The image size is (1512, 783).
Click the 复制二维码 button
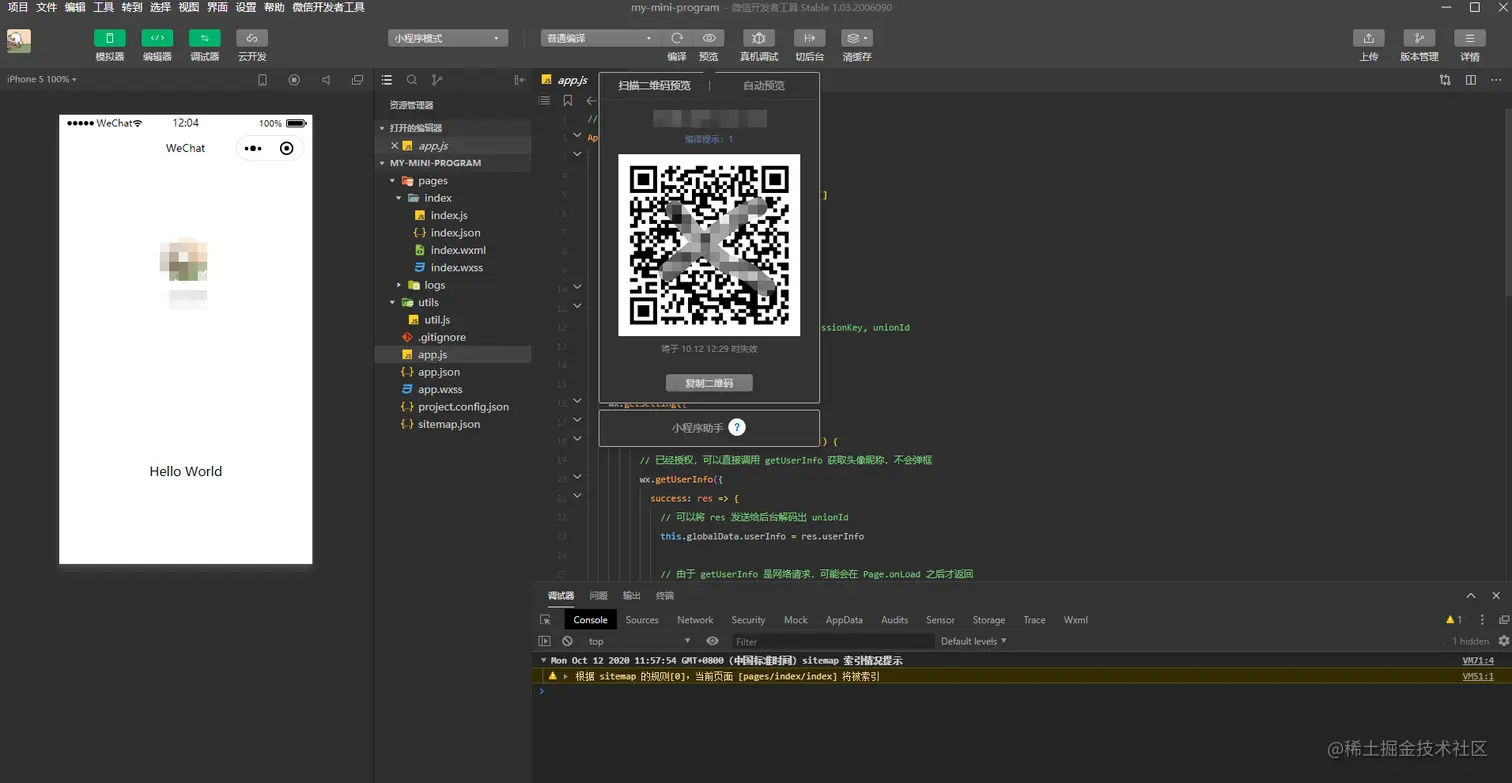pos(709,383)
